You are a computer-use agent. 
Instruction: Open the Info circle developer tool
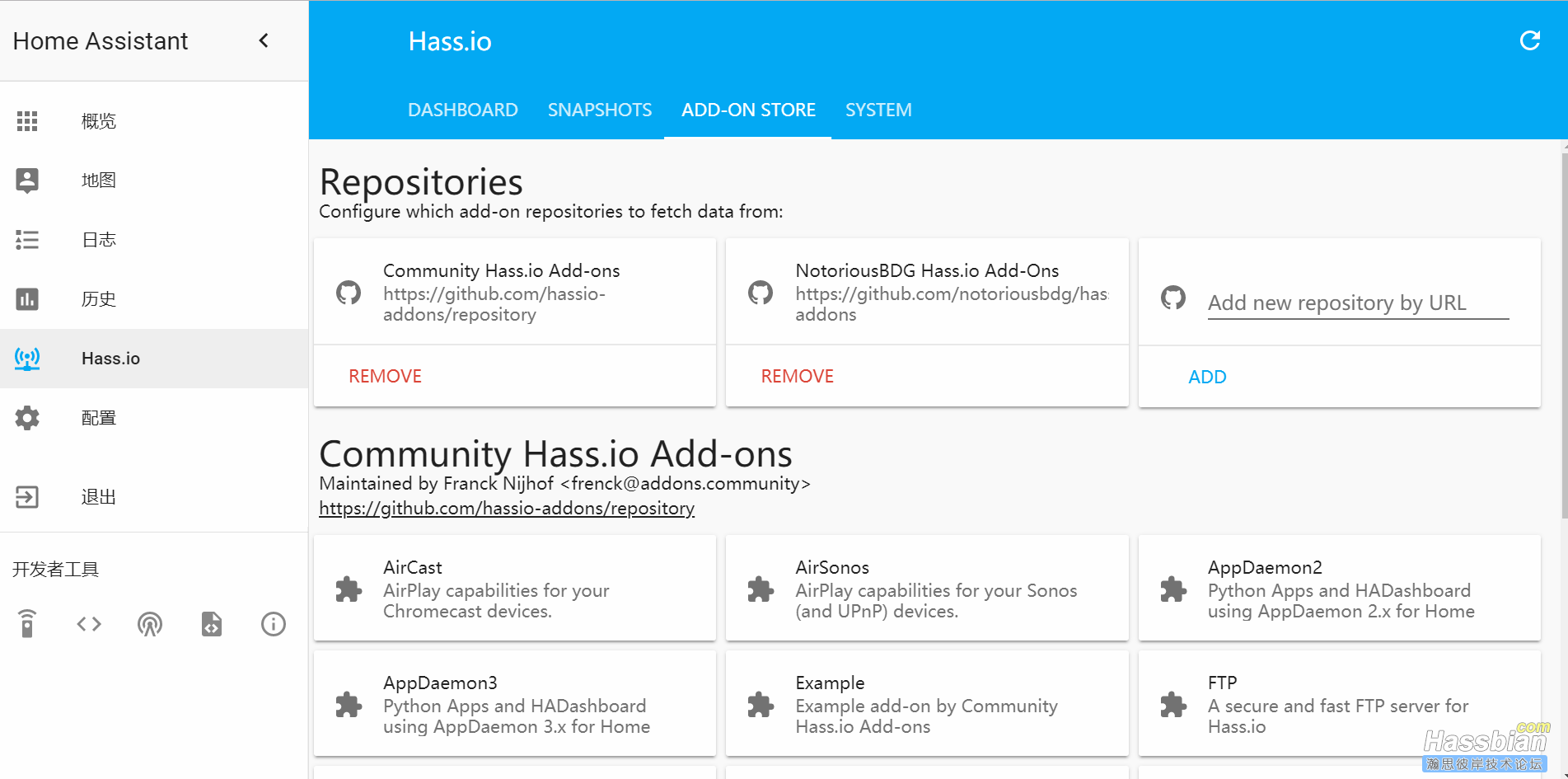point(274,624)
